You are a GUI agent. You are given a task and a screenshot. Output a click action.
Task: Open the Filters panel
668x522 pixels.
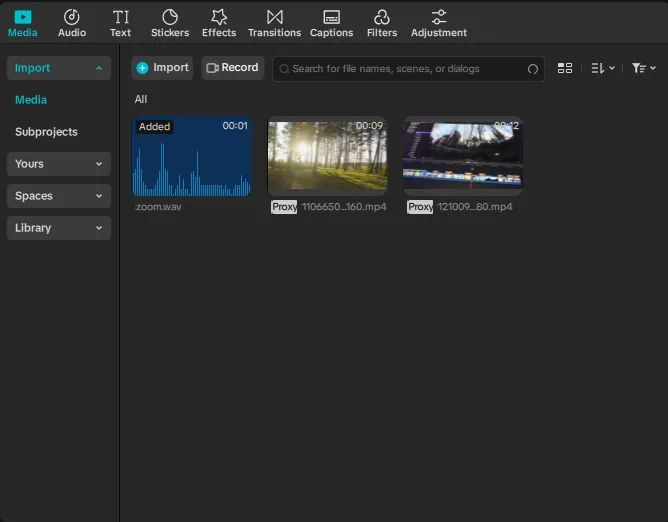tap(381, 23)
